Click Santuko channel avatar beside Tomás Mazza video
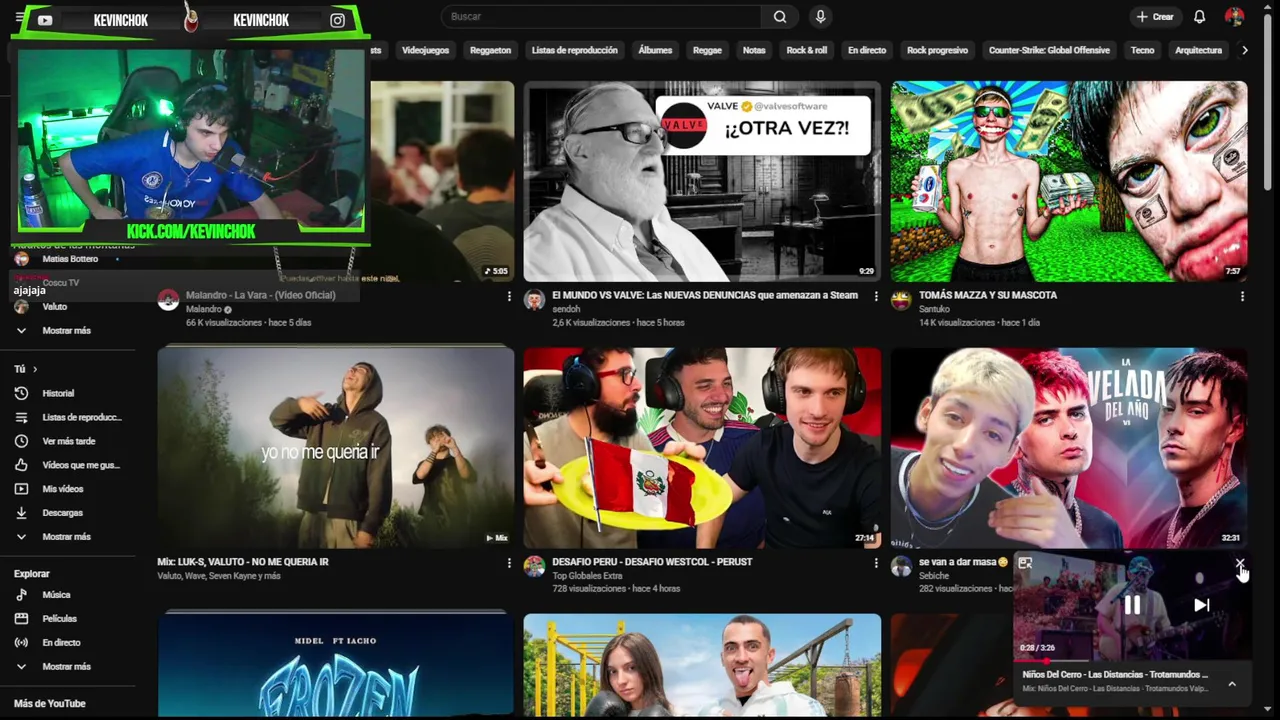This screenshot has width=1280, height=720. pos(901,300)
